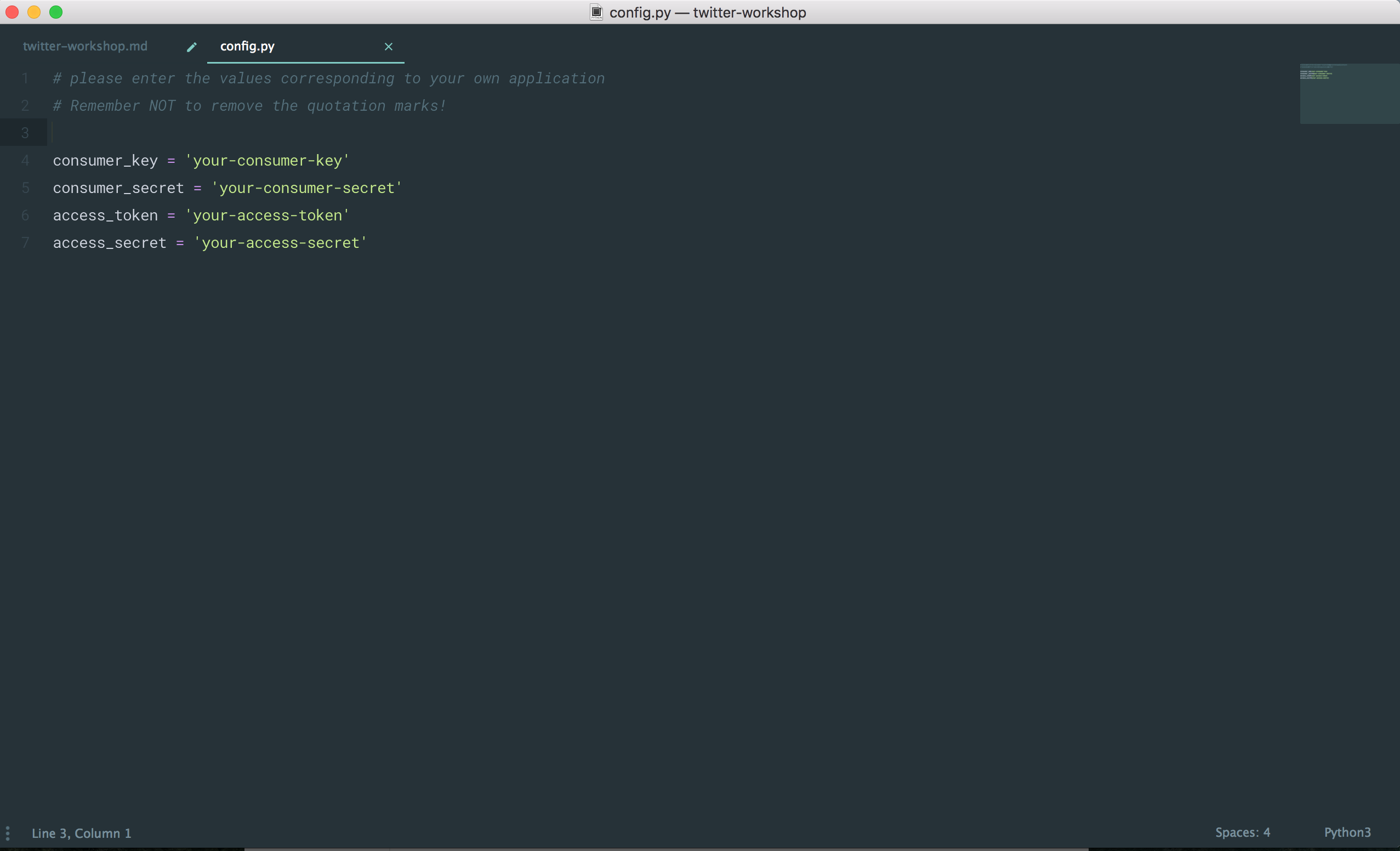Viewport: 1400px width, 851px height.
Task: Select the config.py tab
Action: tap(247, 46)
